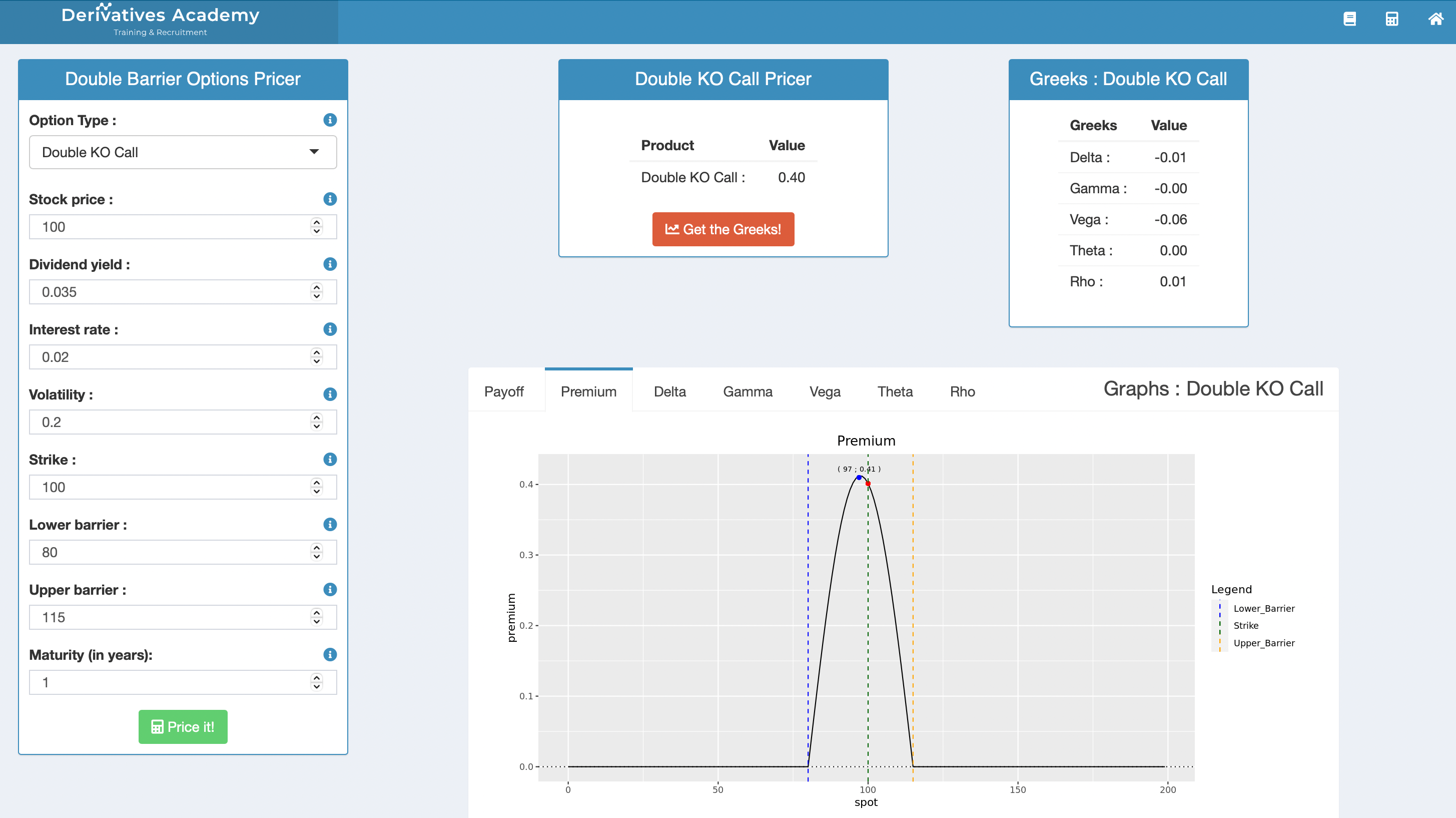Open the Option Type dropdown
This screenshot has height=818, width=1456.
pyautogui.click(x=183, y=152)
